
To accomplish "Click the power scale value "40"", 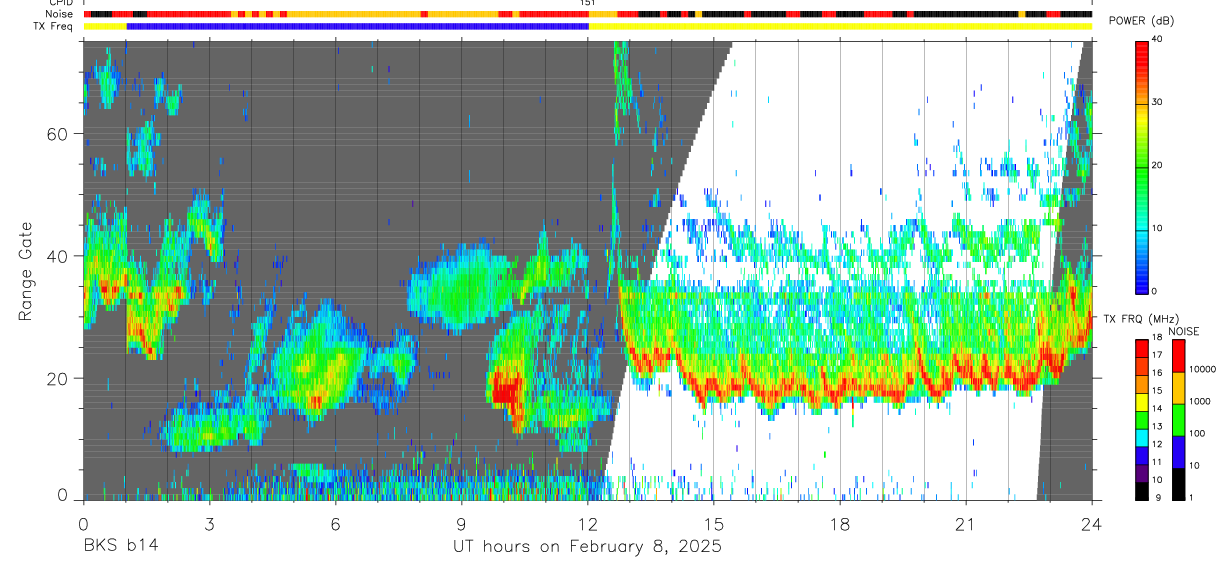I will [x=1158, y=39].
